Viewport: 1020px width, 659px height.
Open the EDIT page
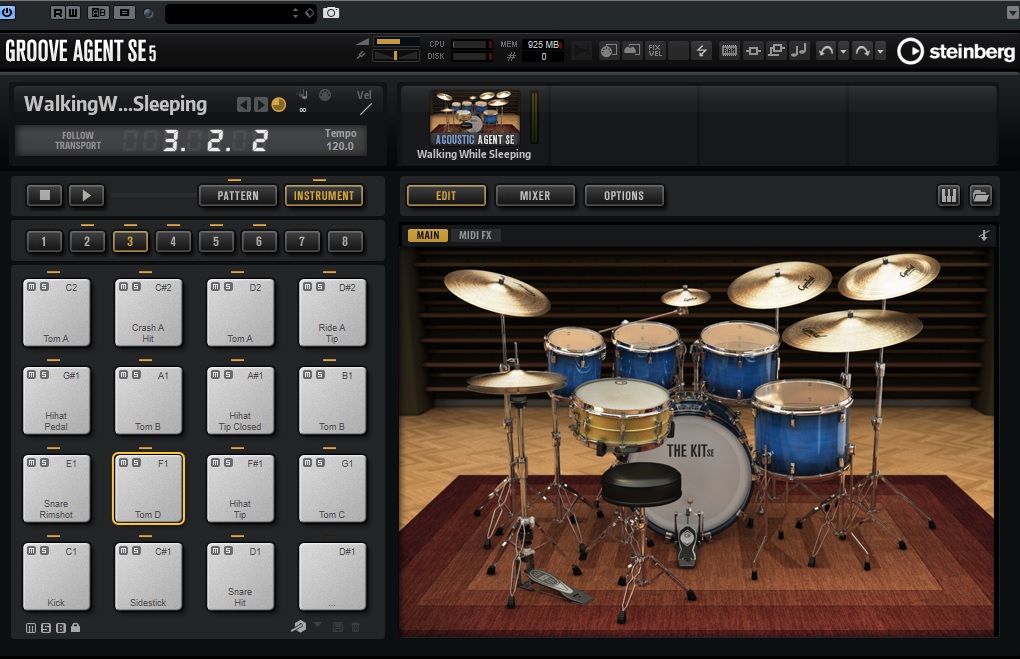click(446, 196)
